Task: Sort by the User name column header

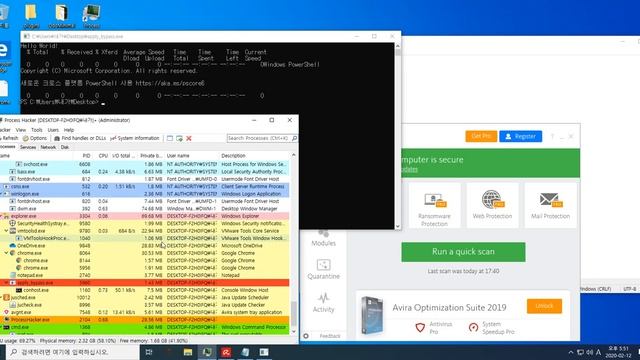Action: point(178,156)
